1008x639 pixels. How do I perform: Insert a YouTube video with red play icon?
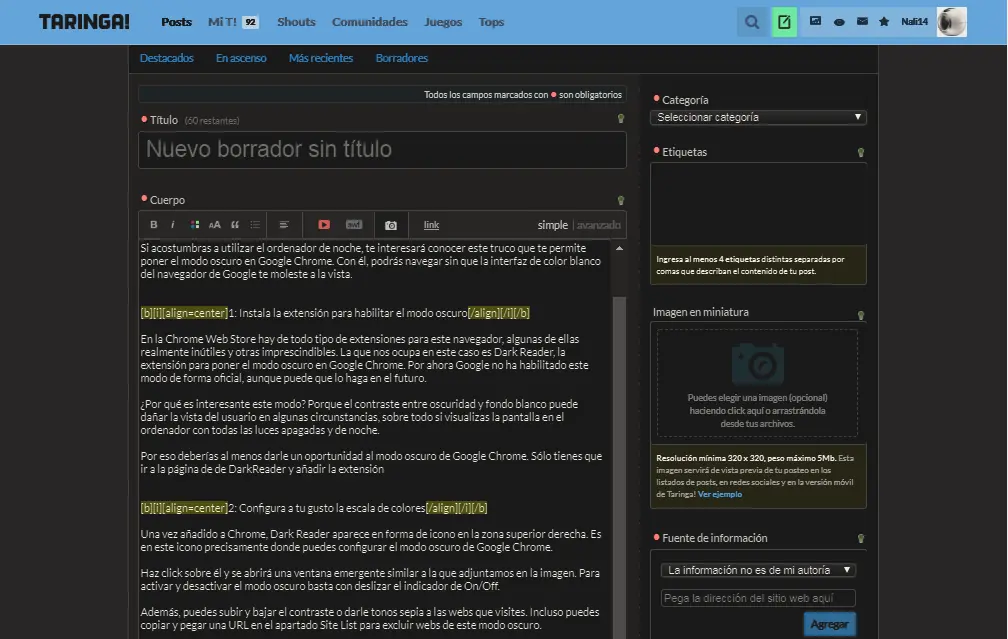[324, 224]
